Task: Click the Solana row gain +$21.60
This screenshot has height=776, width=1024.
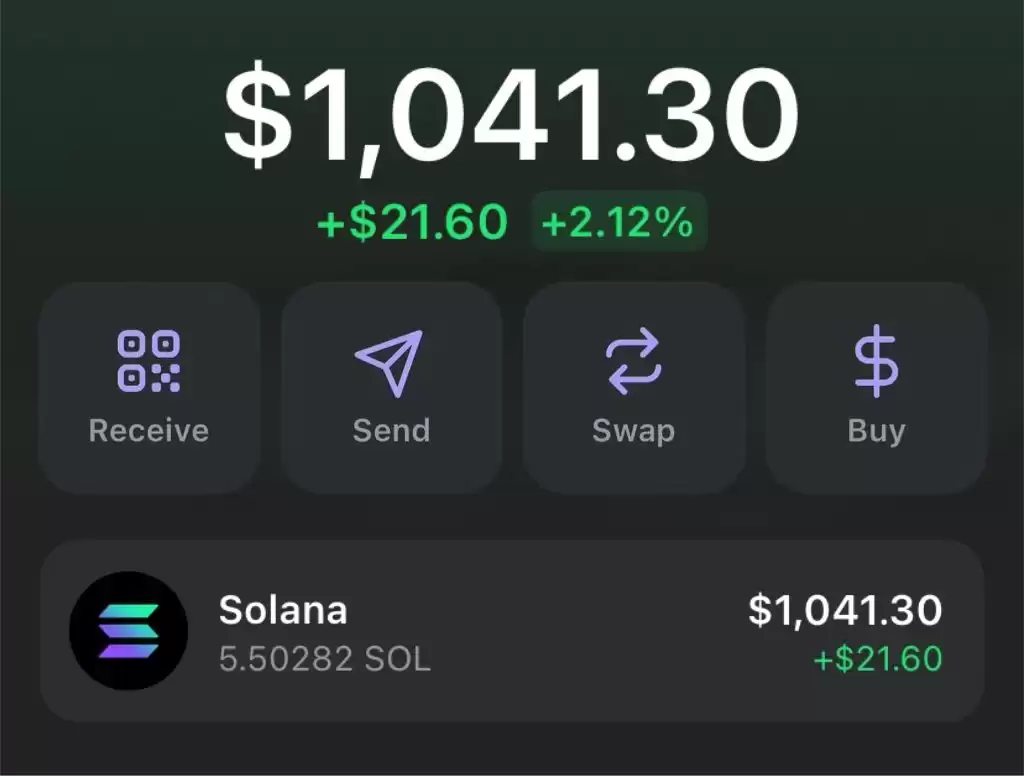Action: coord(878,658)
